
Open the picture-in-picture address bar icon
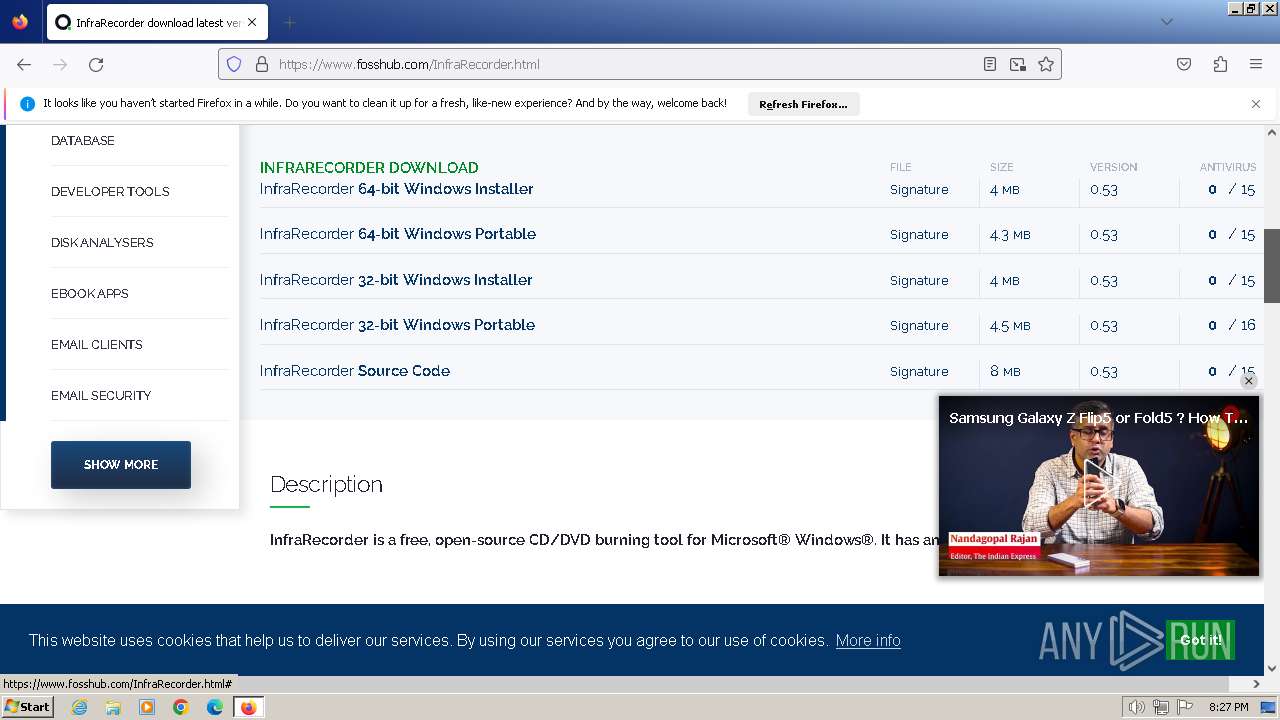point(1018,64)
